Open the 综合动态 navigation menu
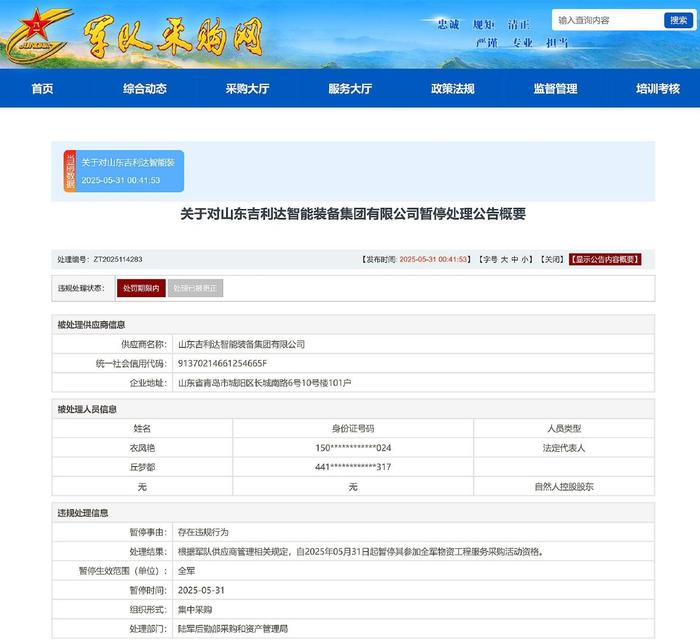Viewport: 700px width, 643px height. 145,88
